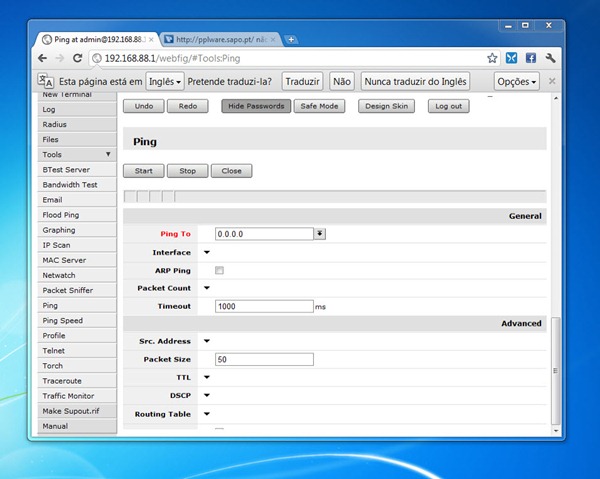This screenshot has height=479, width=600.
Task: Click the Ping To address field
Action: coord(264,234)
